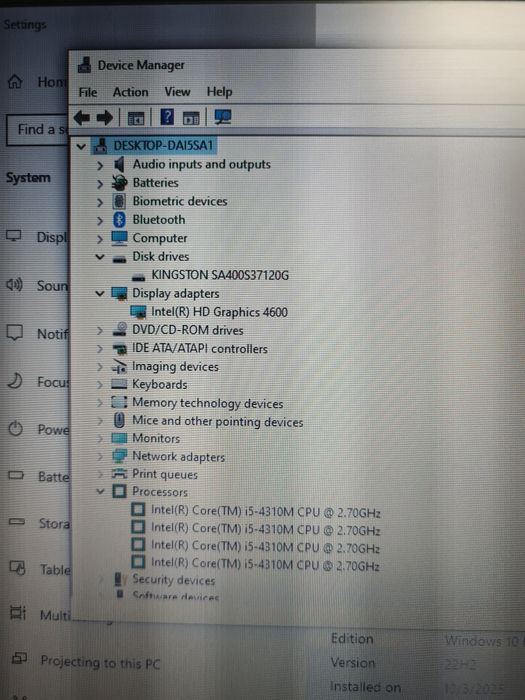Click the Display adapters category icon
Image resolution: width=525 pixels, height=700 pixels.
point(119,294)
